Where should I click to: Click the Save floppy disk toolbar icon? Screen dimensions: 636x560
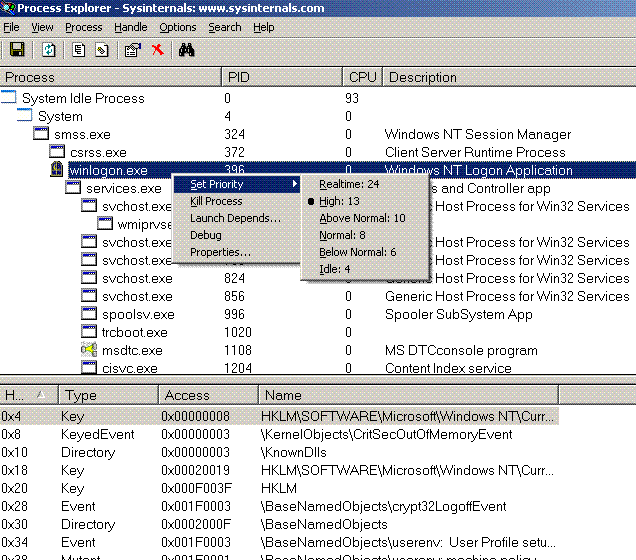click(17, 50)
